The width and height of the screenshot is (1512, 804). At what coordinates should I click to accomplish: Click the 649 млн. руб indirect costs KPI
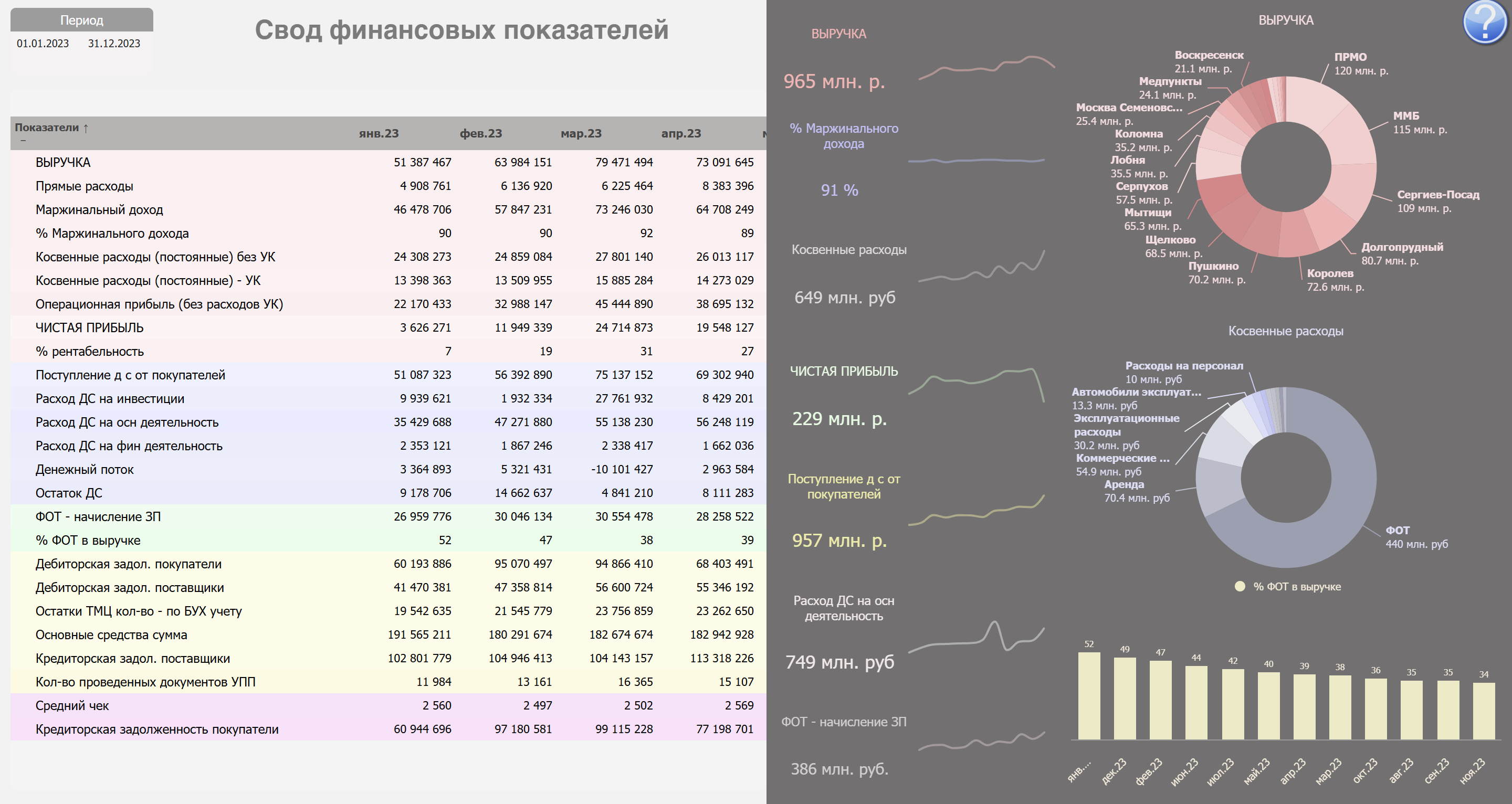(x=845, y=298)
